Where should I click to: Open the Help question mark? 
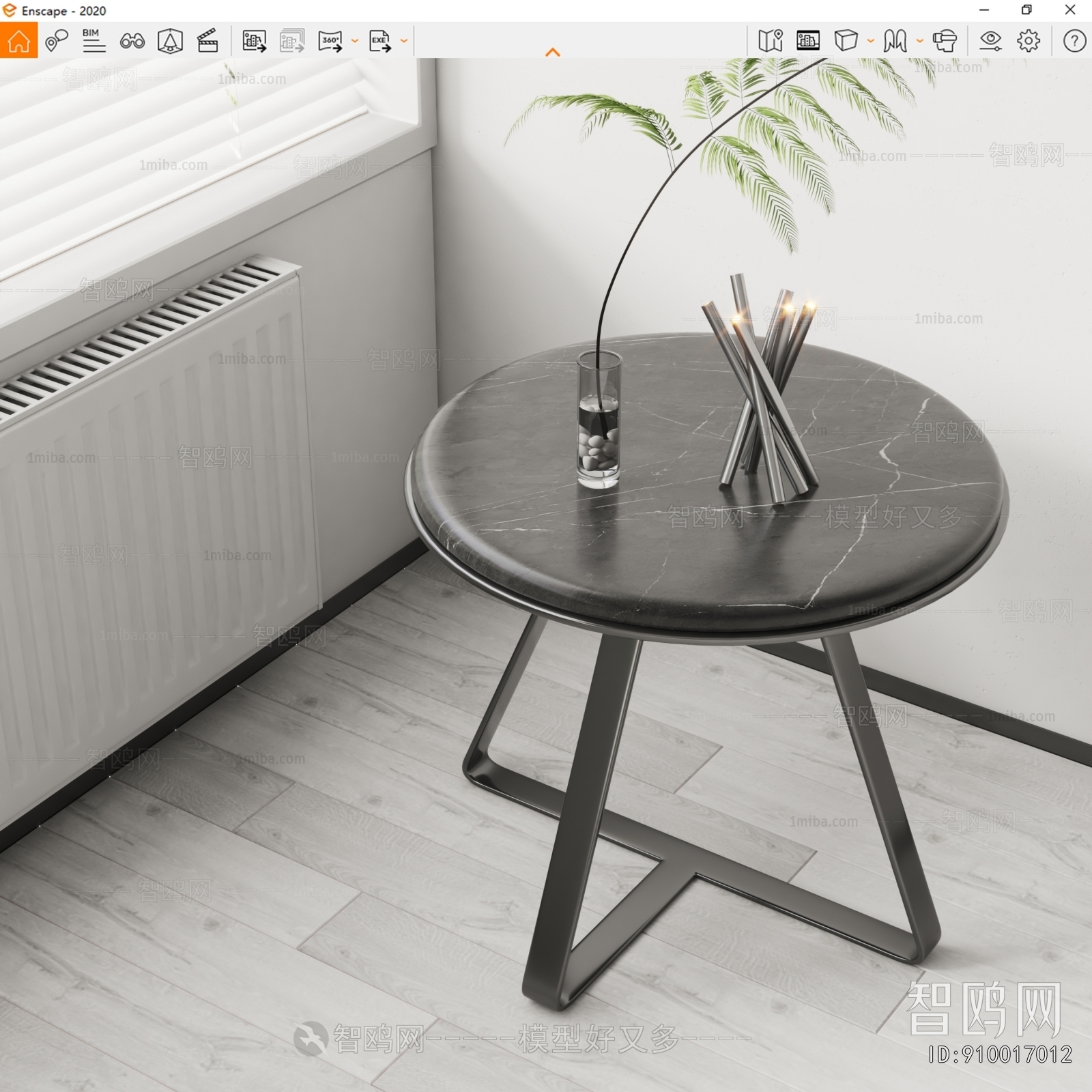(x=1074, y=41)
